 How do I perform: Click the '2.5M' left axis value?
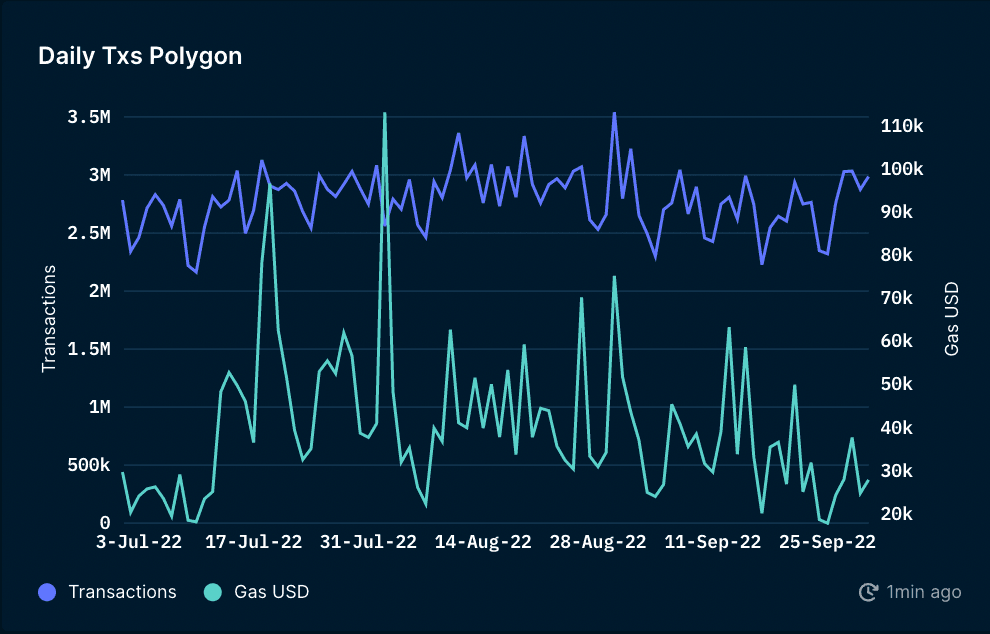(x=89, y=233)
